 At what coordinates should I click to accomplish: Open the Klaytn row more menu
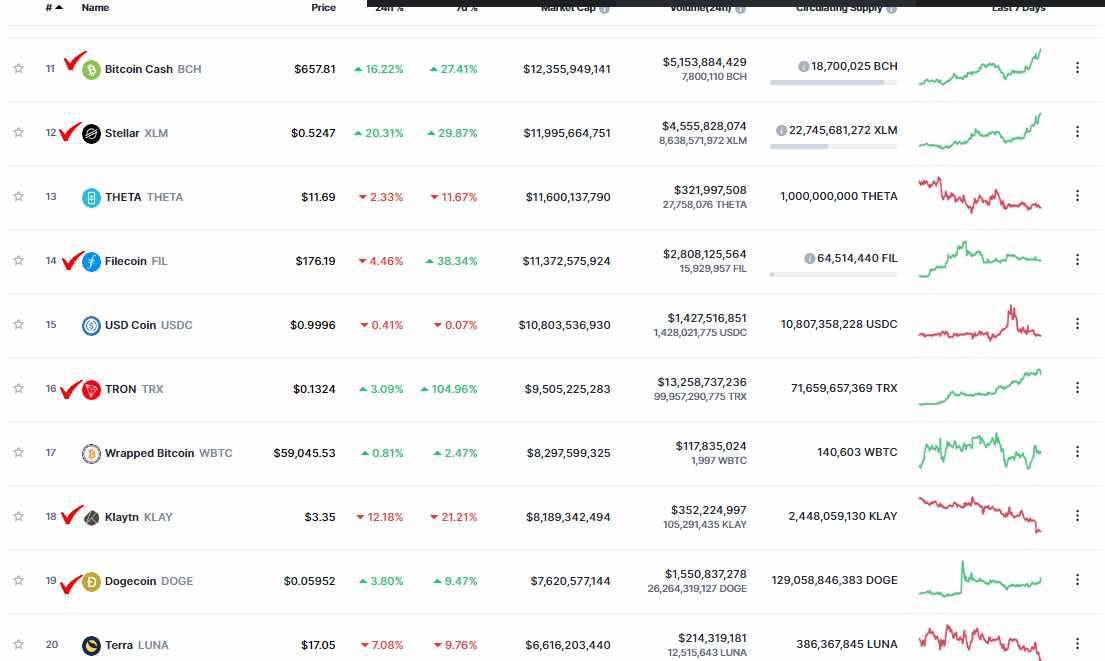(x=1077, y=516)
